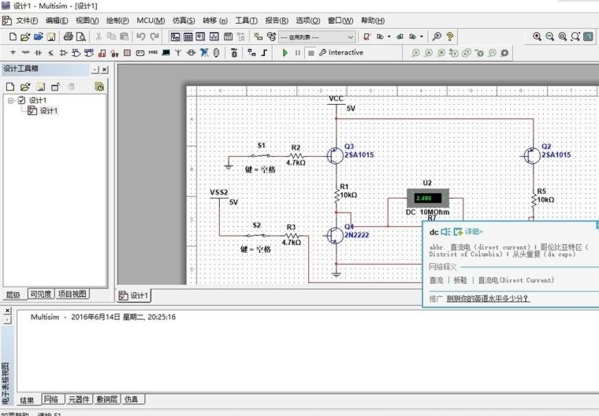Screen dimensions: 599x416
Task: Print the circuit
Action: 68,37
